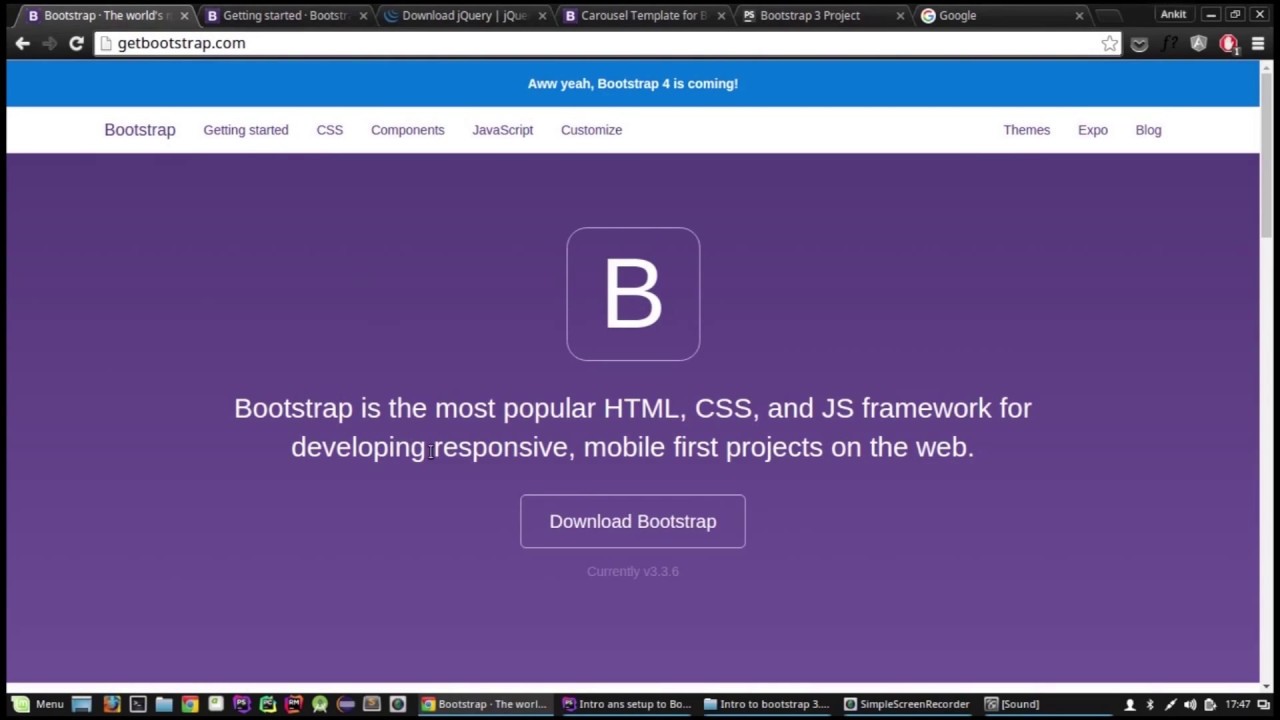Viewport: 1280px width, 720px height.
Task: Open the volume speaker tray icon
Action: [1190, 704]
